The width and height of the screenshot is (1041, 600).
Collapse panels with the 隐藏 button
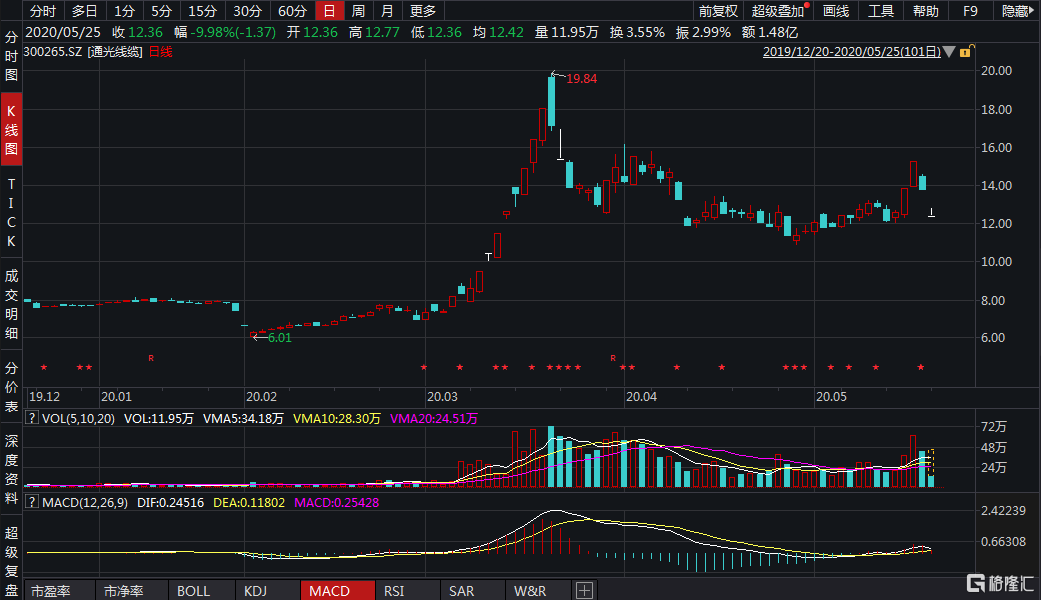[x=1016, y=11]
